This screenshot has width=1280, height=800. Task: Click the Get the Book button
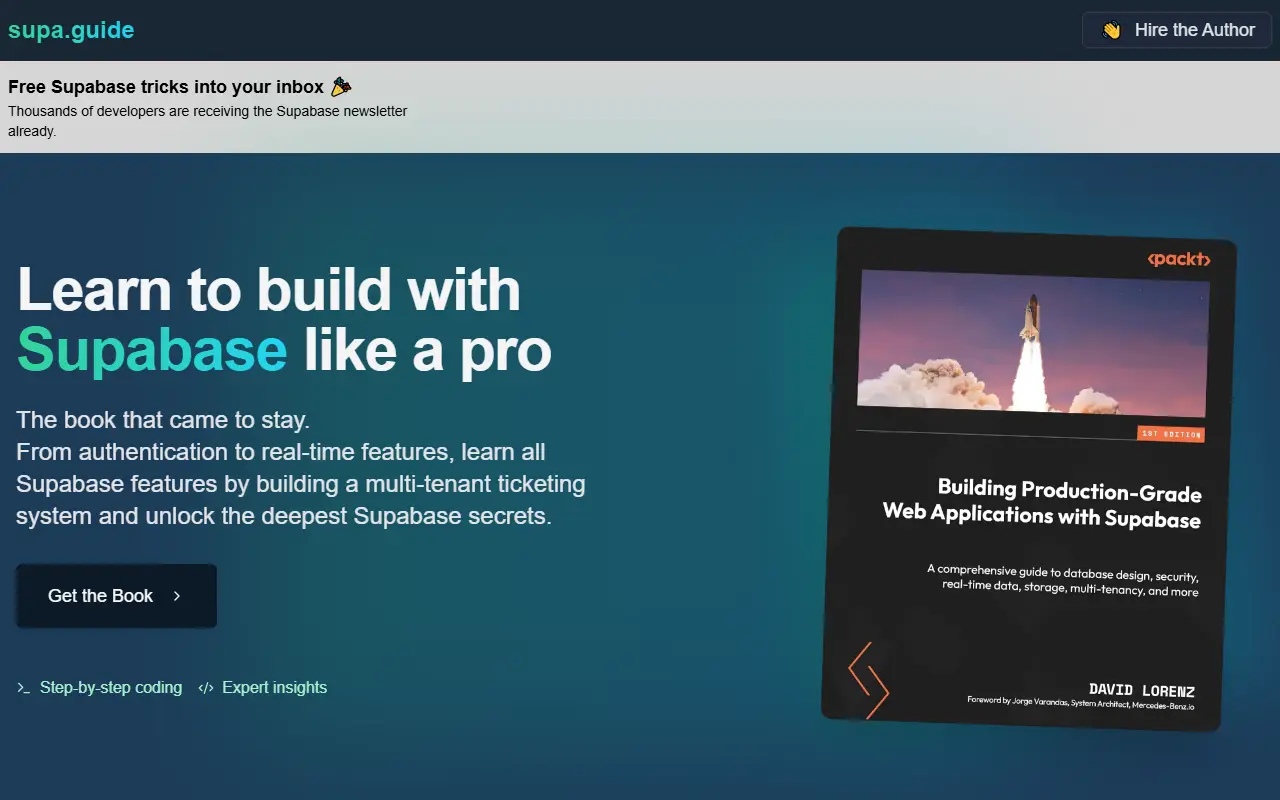(116, 596)
